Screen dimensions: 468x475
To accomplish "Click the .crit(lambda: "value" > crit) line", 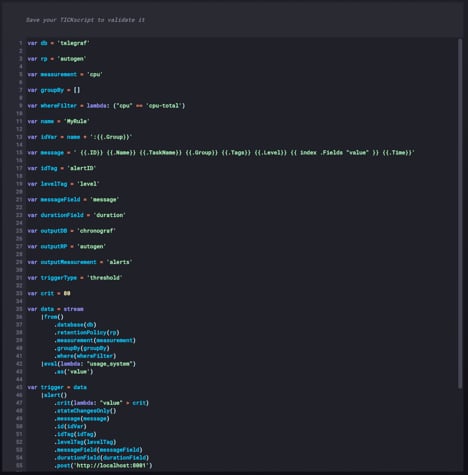I will [101, 403].
